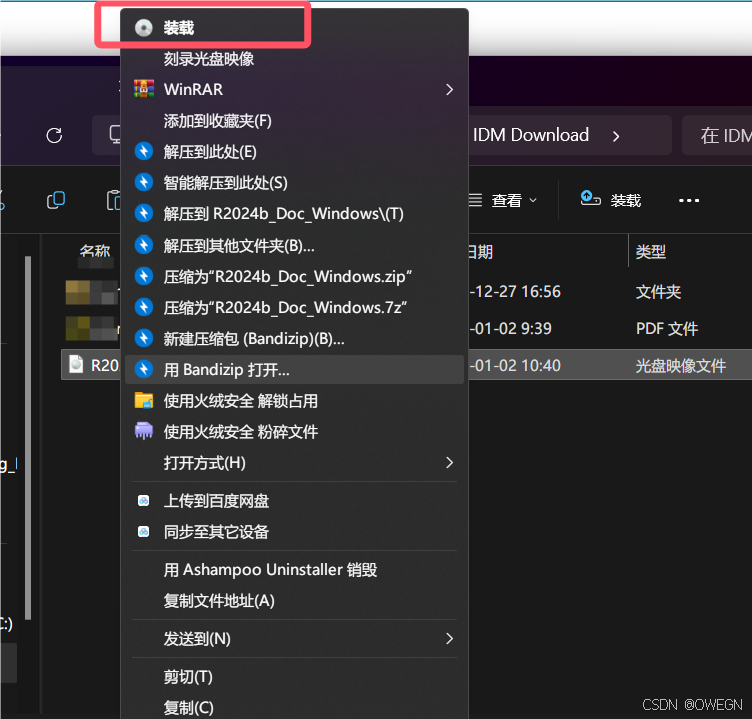Screen dimensions: 752x719
Task: Click the WinRAR books icon
Action: click(x=144, y=89)
